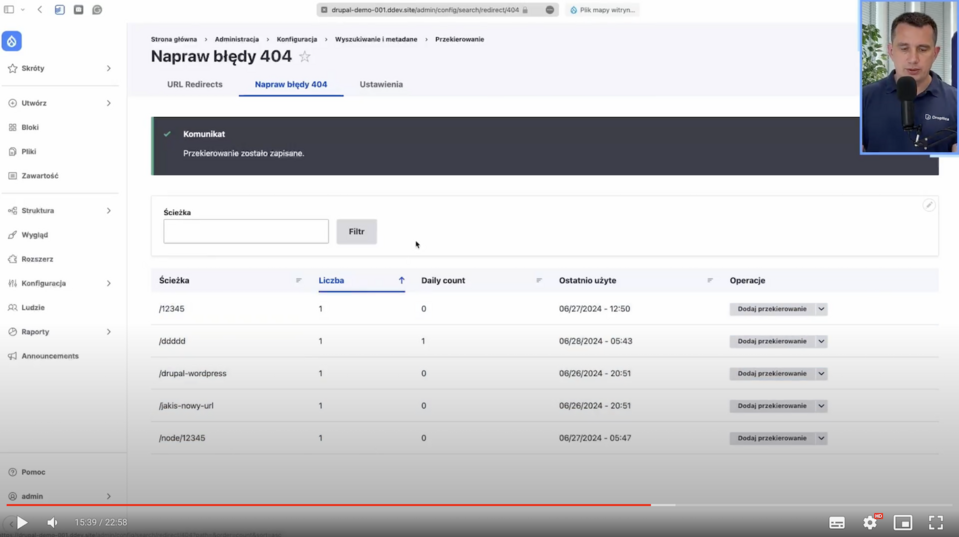Click Wyszukiwanie i metadane breadcrumb

(x=376, y=39)
